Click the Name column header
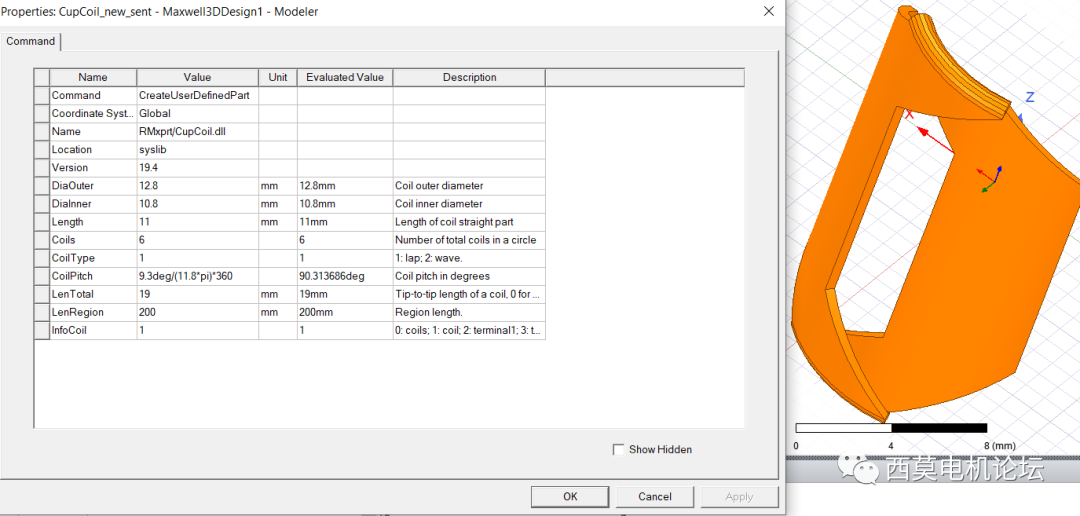 (93, 77)
